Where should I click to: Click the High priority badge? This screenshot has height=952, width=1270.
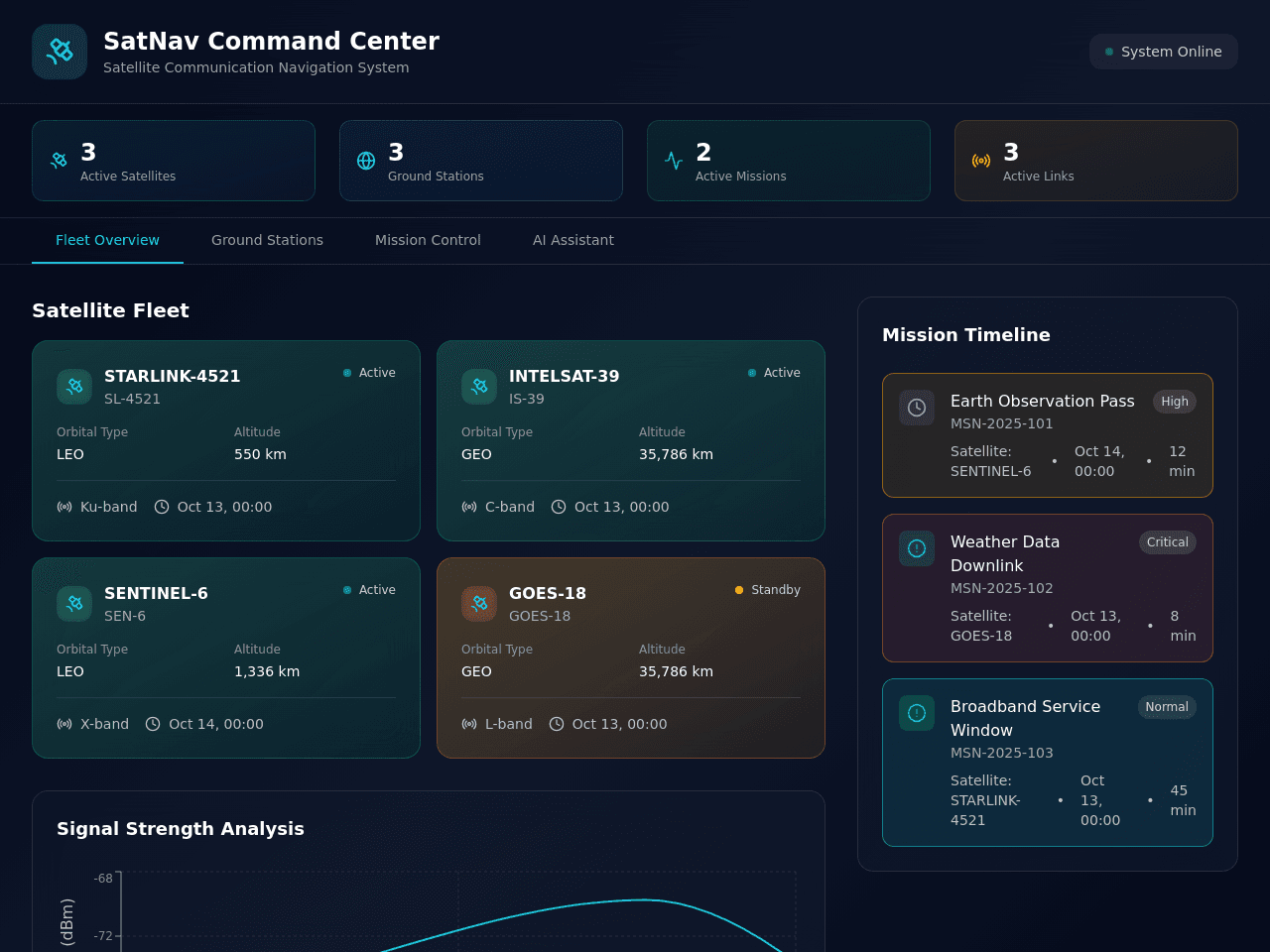(1175, 402)
